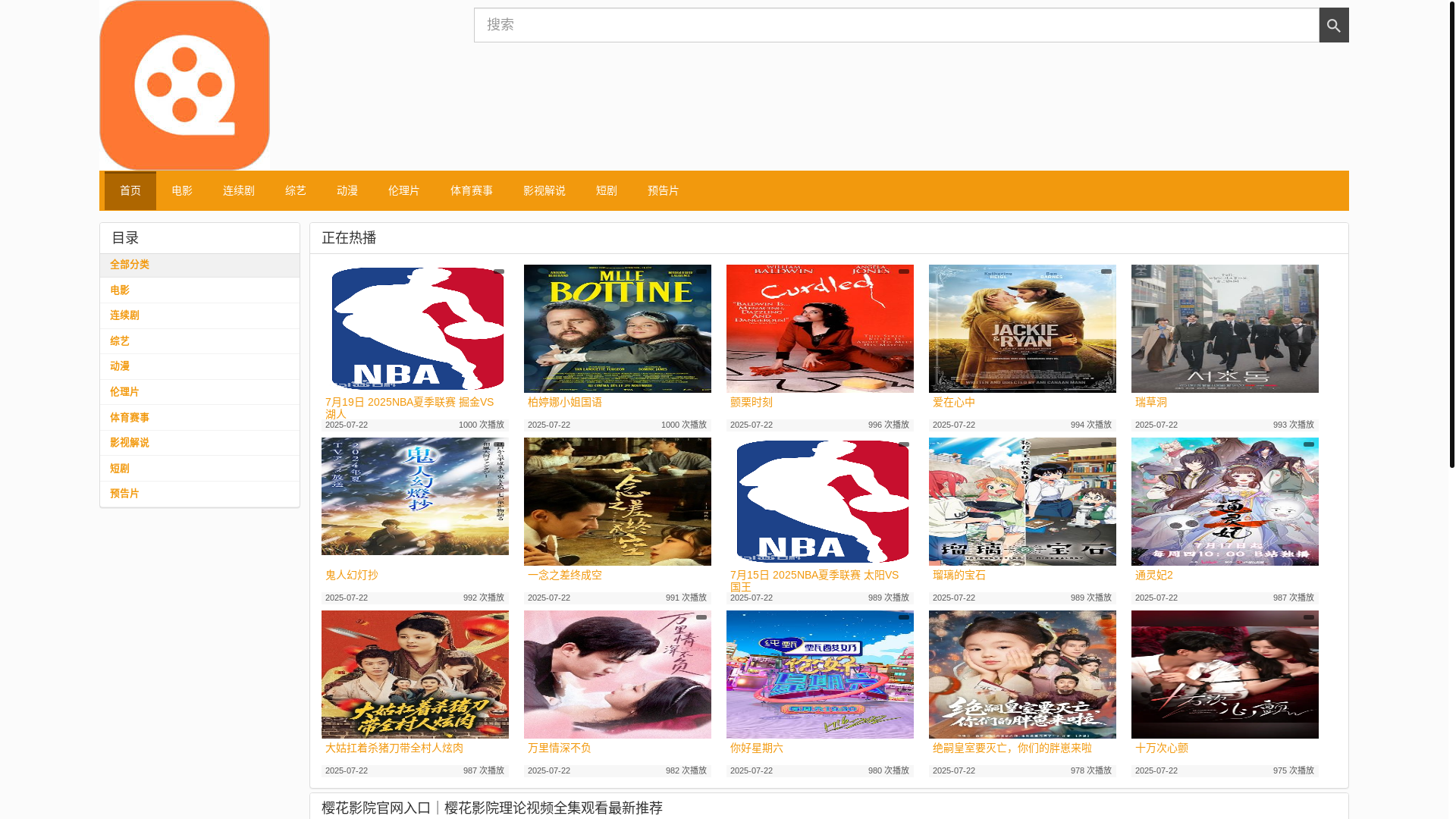This screenshot has width=1456, height=819.
Task: Open the 一念之差终成空 poster
Action: [617, 501]
